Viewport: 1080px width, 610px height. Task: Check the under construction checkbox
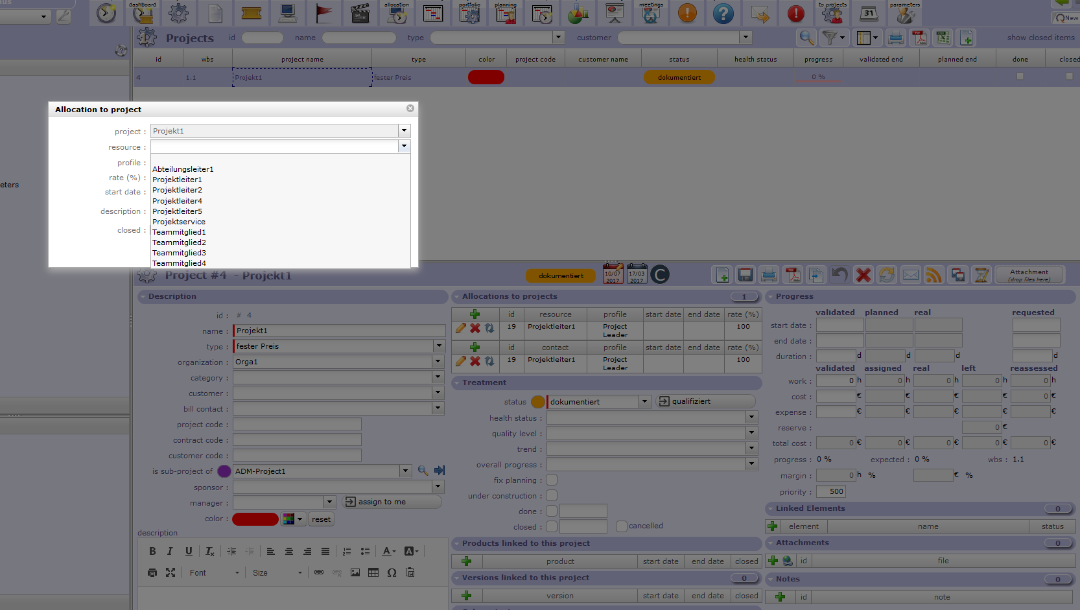(x=552, y=495)
